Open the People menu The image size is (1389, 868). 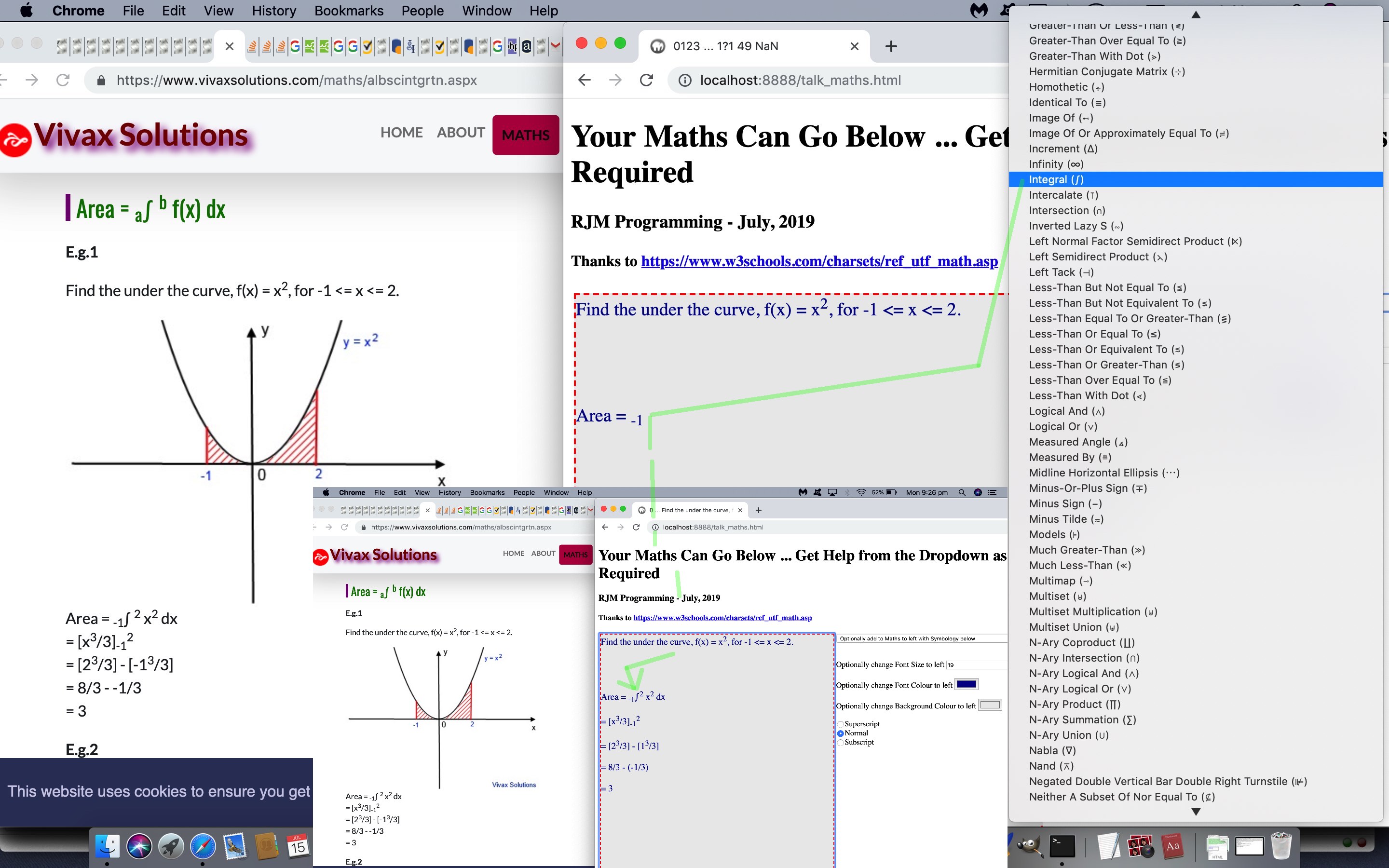coord(422,10)
